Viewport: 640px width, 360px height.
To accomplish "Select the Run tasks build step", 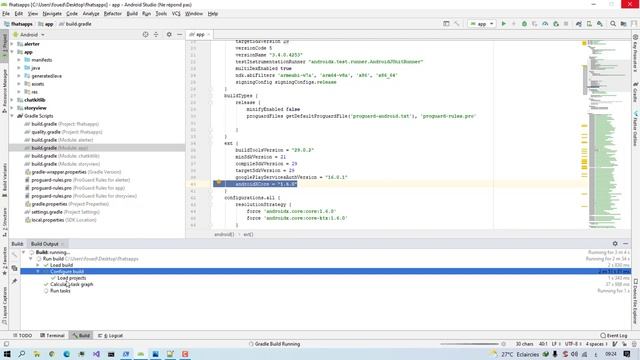I will pyautogui.click(x=60, y=291).
